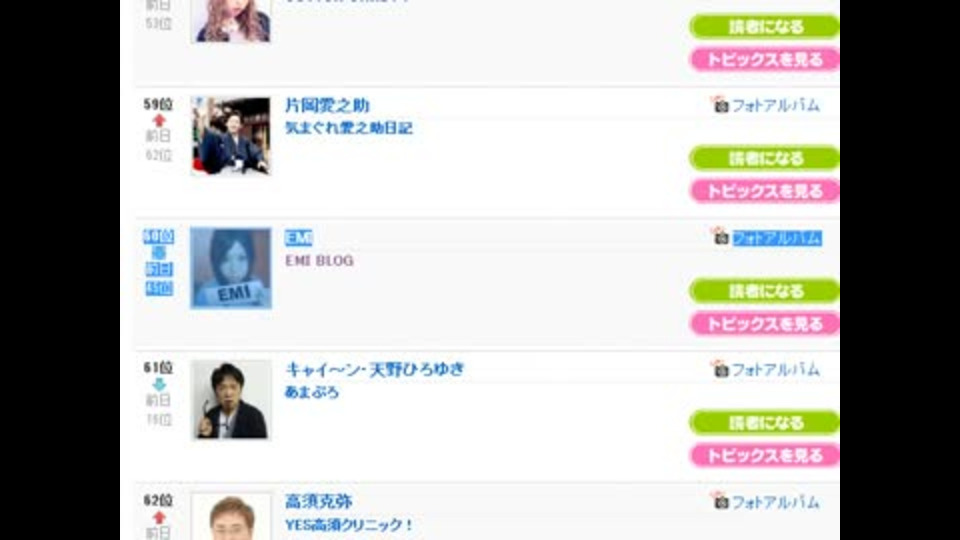Click トピックスを見る in 片岡愛之助 row

click(764, 191)
